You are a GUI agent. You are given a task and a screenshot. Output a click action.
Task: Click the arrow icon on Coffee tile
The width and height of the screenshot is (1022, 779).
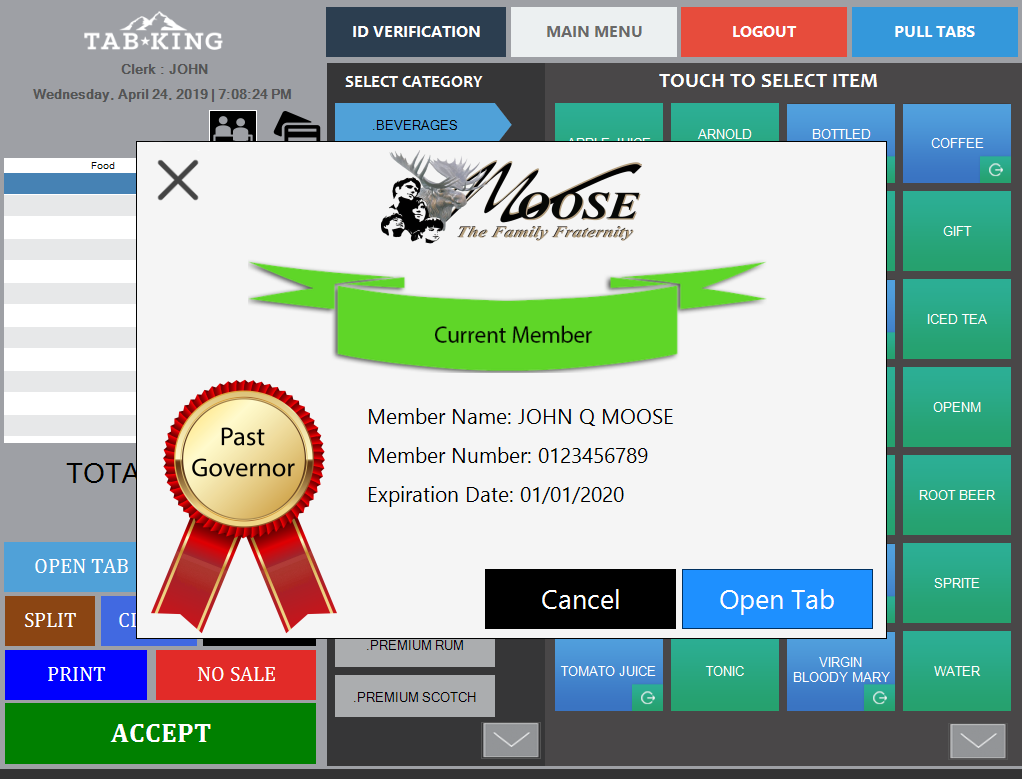point(995,170)
